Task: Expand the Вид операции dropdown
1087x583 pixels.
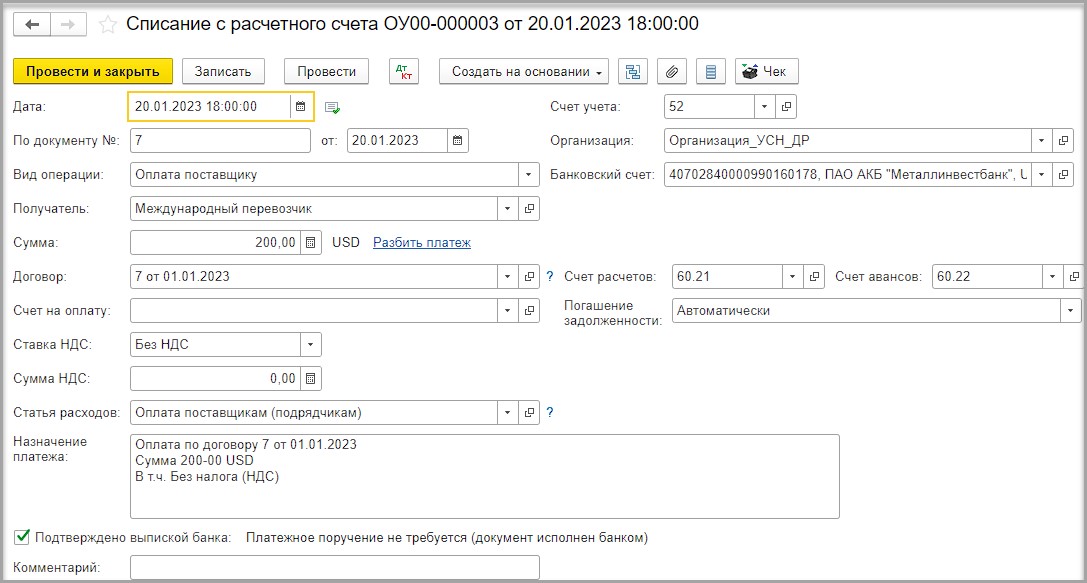Action: [x=528, y=175]
